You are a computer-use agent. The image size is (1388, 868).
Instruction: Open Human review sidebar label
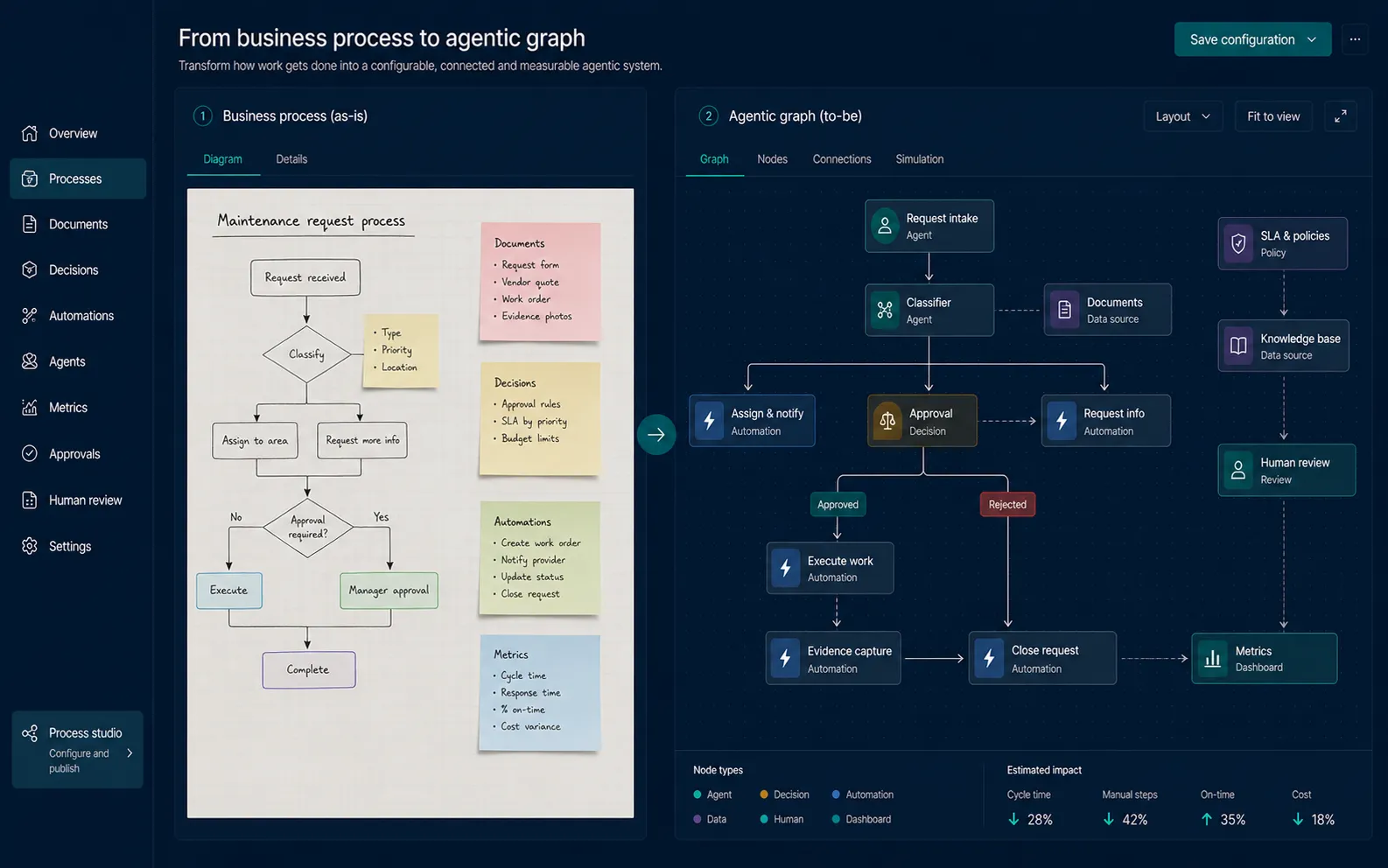[x=86, y=500]
